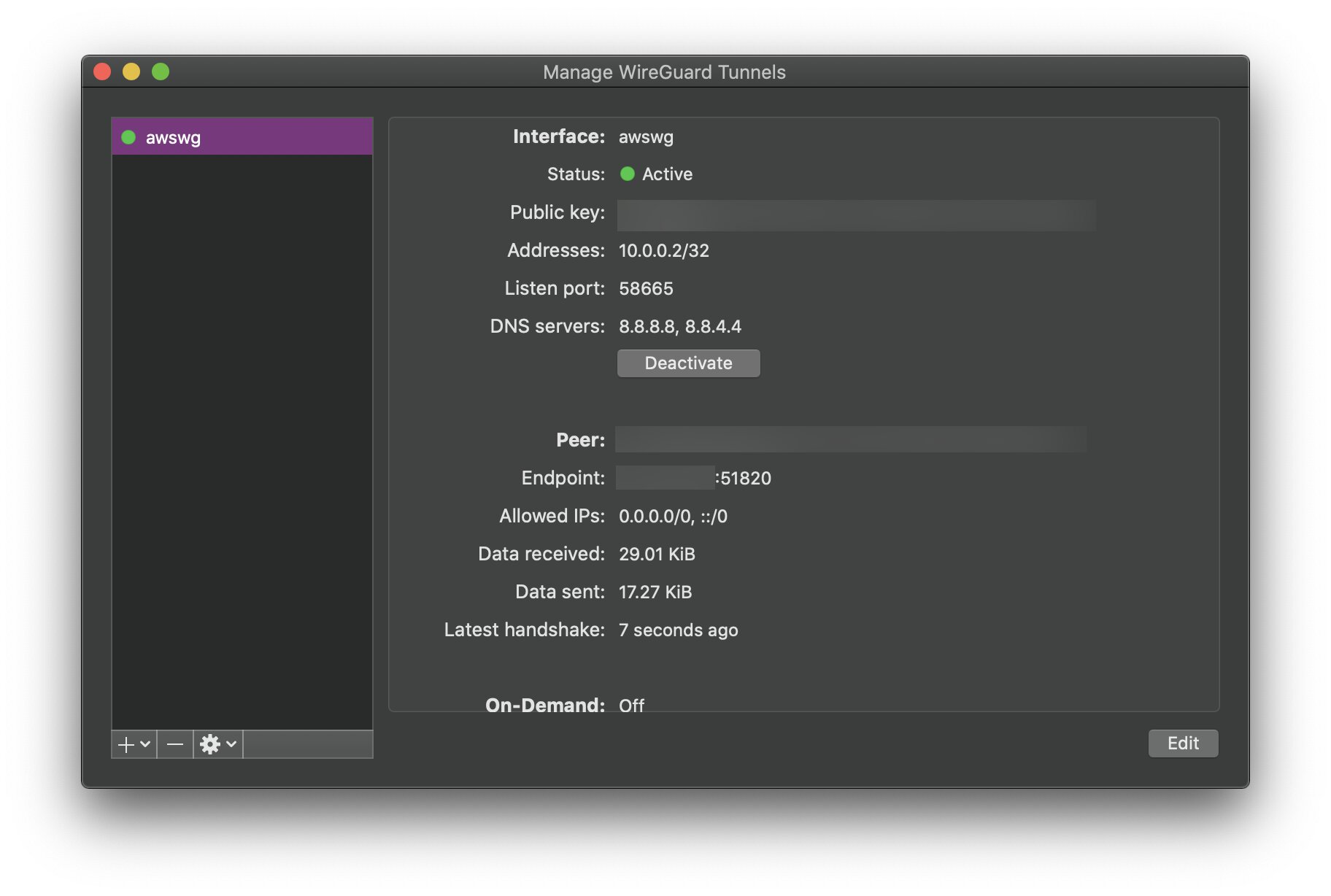The height and width of the screenshot is (896, 1331).
Task: Click the DNS servers value 8.8.8.8, 8.8.4.4
Action: 680,326
